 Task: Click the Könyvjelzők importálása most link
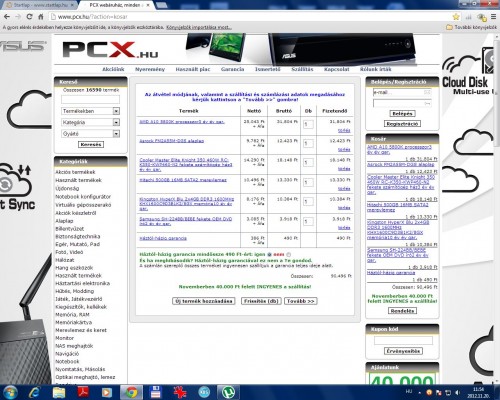click(x=199, y=27)
